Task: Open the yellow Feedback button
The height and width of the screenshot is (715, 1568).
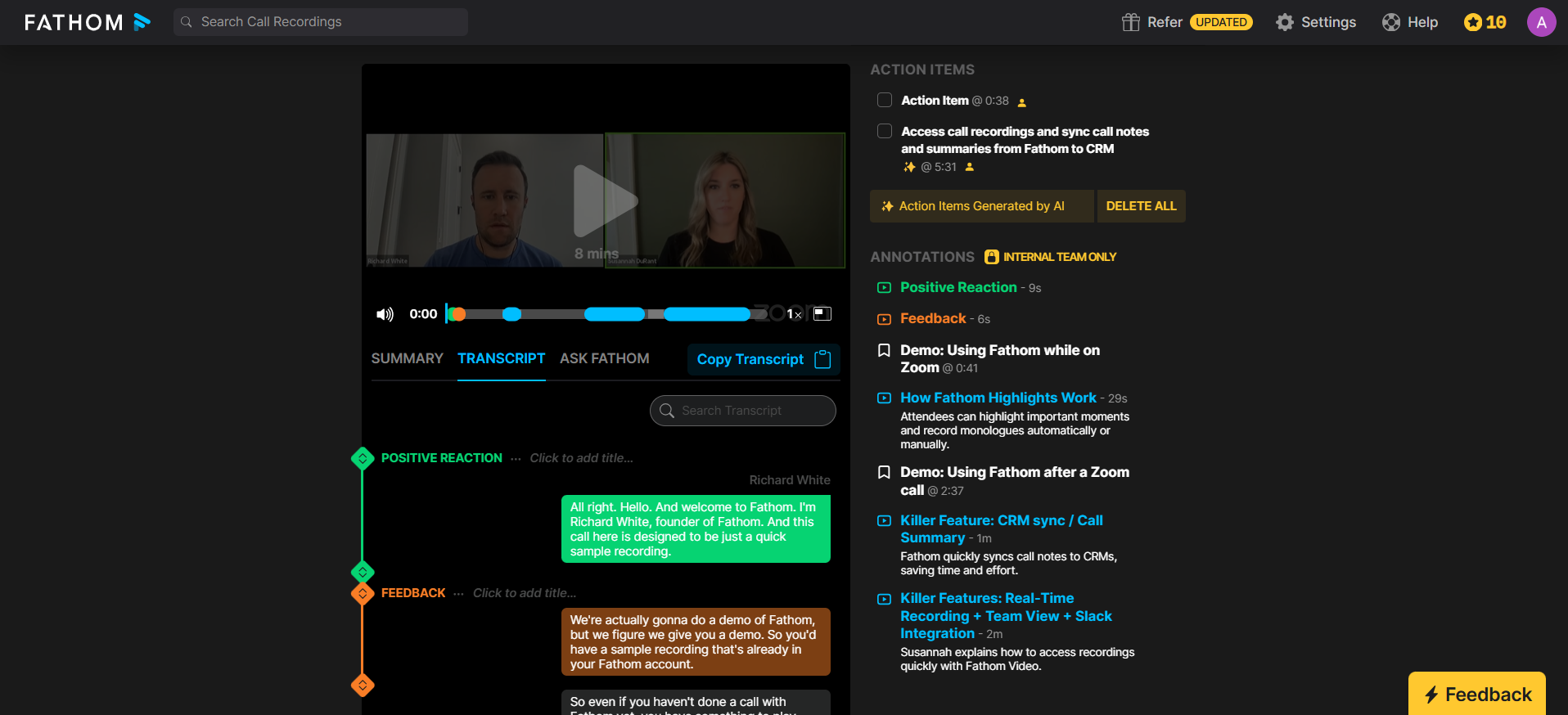Action: pyautogui.click(x=1476, y=694)
